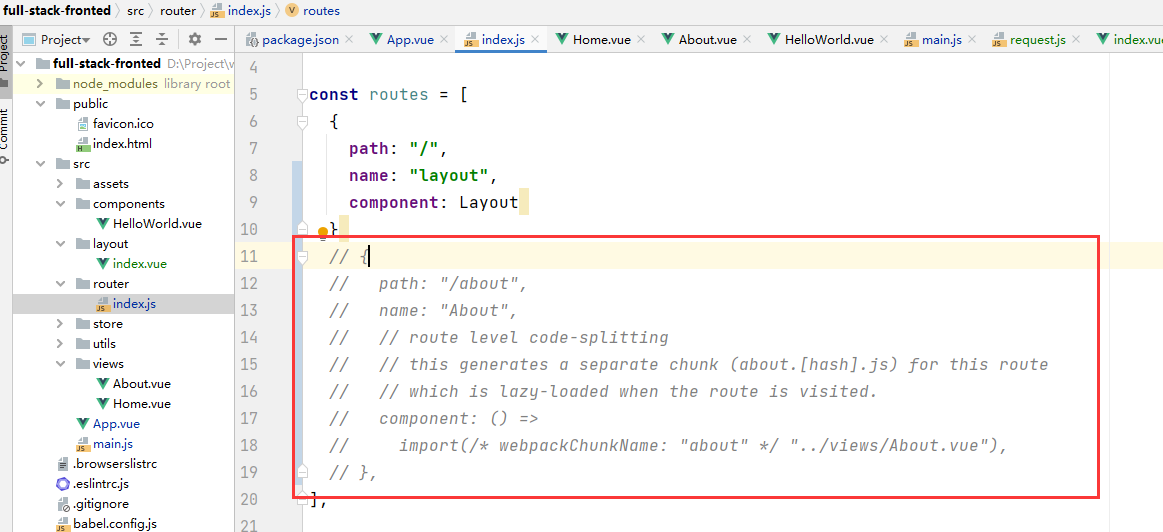Expand the assets folder arrow

click(60, 183)
